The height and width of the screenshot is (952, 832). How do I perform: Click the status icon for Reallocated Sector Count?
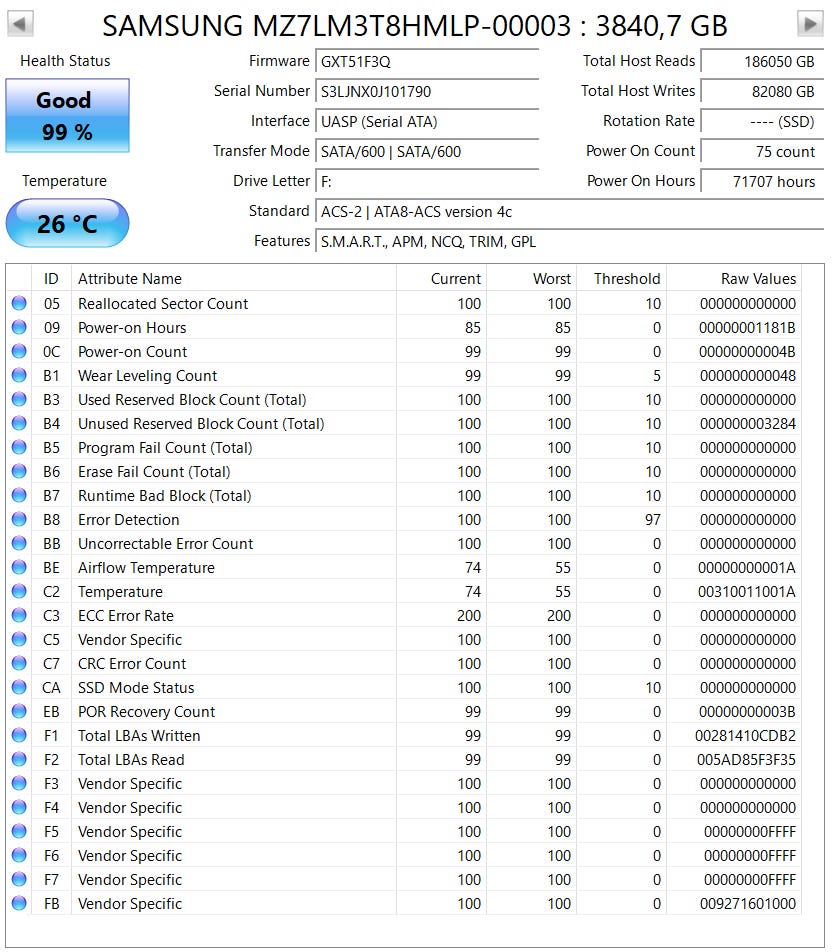[x=18, y=304]
